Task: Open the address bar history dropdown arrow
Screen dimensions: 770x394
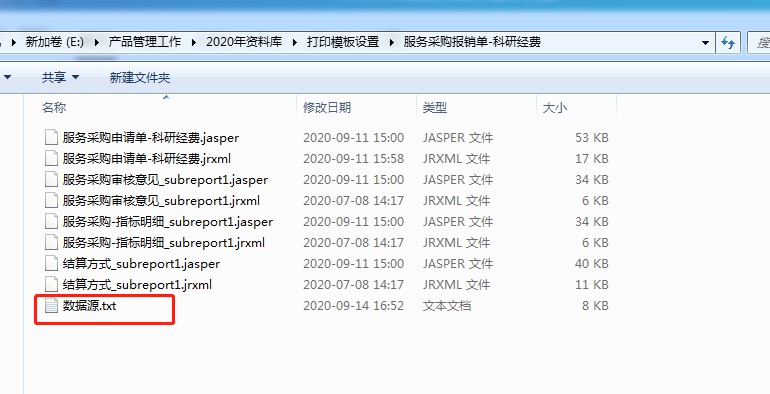Action: point(705,43)
